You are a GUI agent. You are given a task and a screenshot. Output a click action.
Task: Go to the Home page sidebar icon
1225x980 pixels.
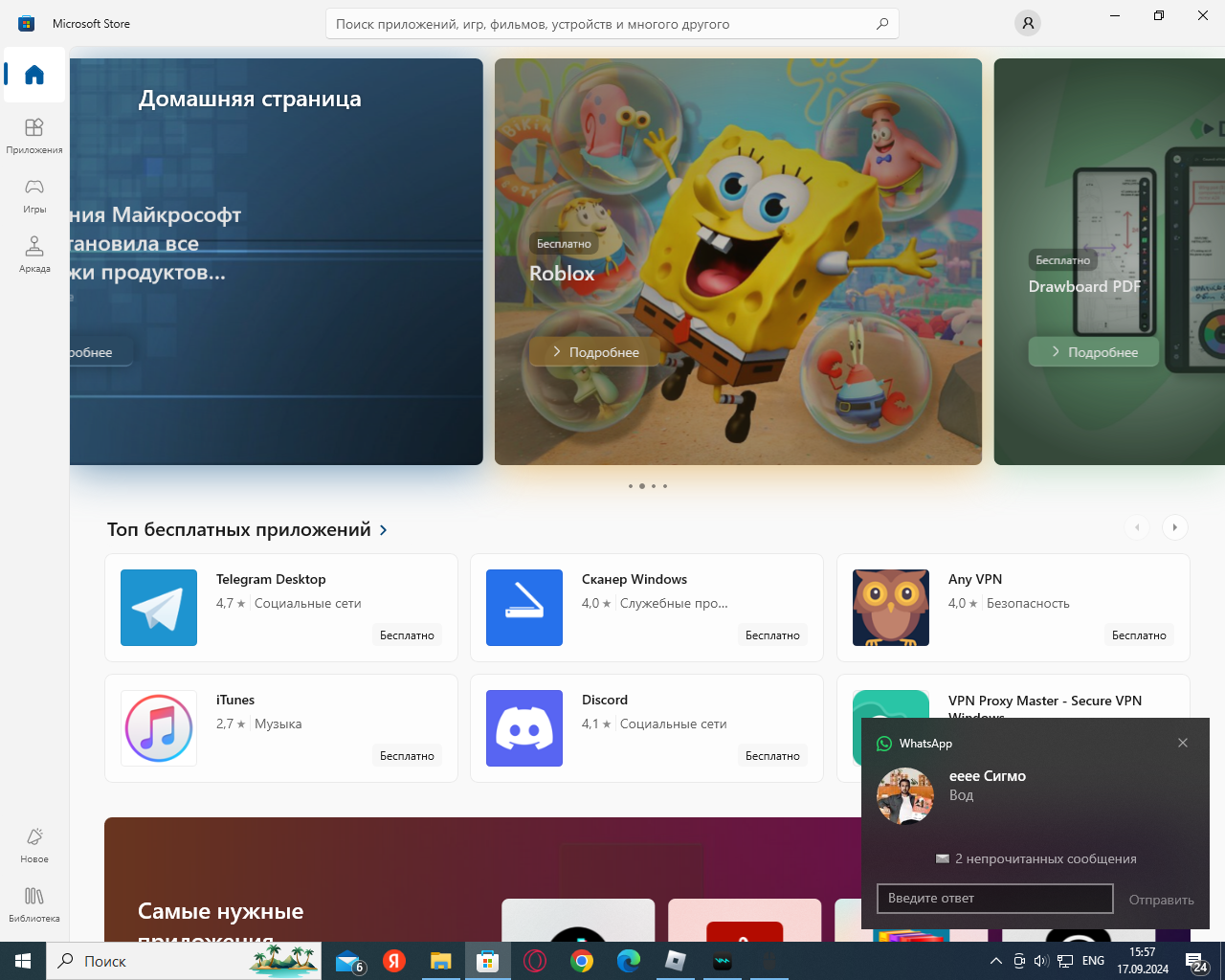point(34,75)
